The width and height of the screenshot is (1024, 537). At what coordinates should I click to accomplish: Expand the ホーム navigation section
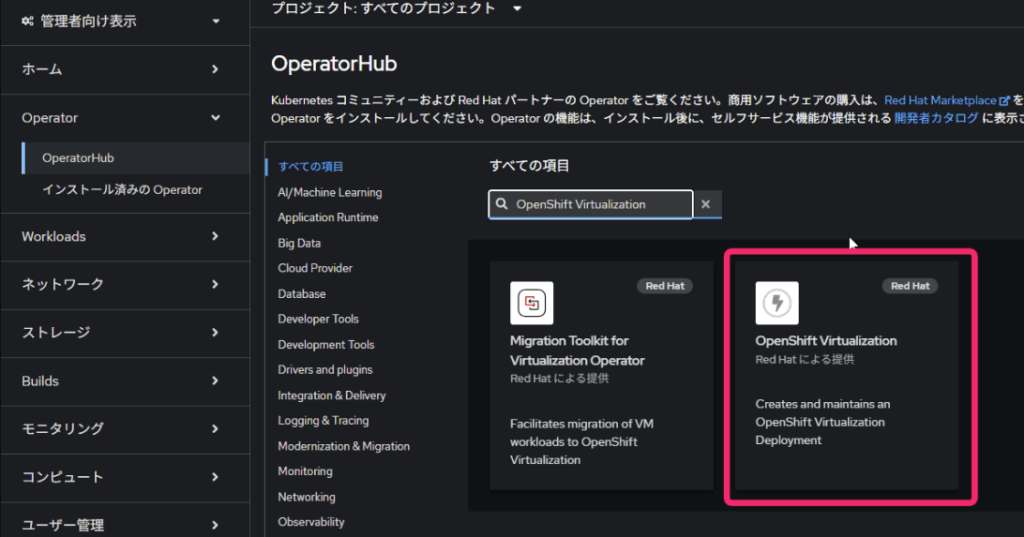pyautogui.click(x=125, y=69)
